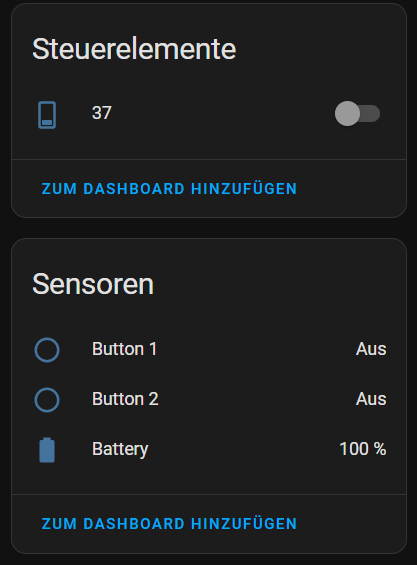This screenshot has width=417, height=565.
Task: Click the percent sign of the Battery reading
Action: (x=380, y=449)
